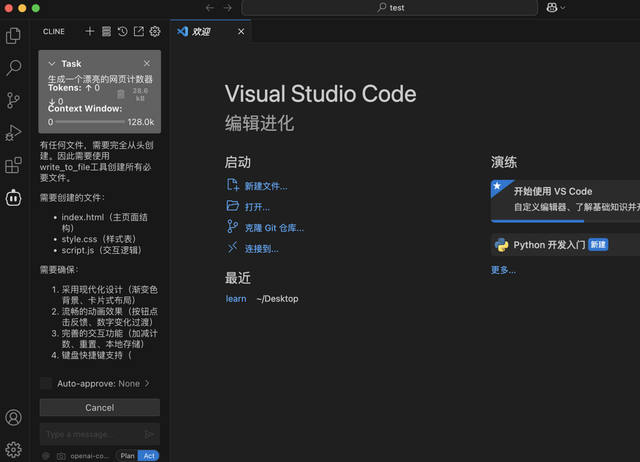Open the Source Control view
Viewport: 640px width, 462px height.
[14, 100]
